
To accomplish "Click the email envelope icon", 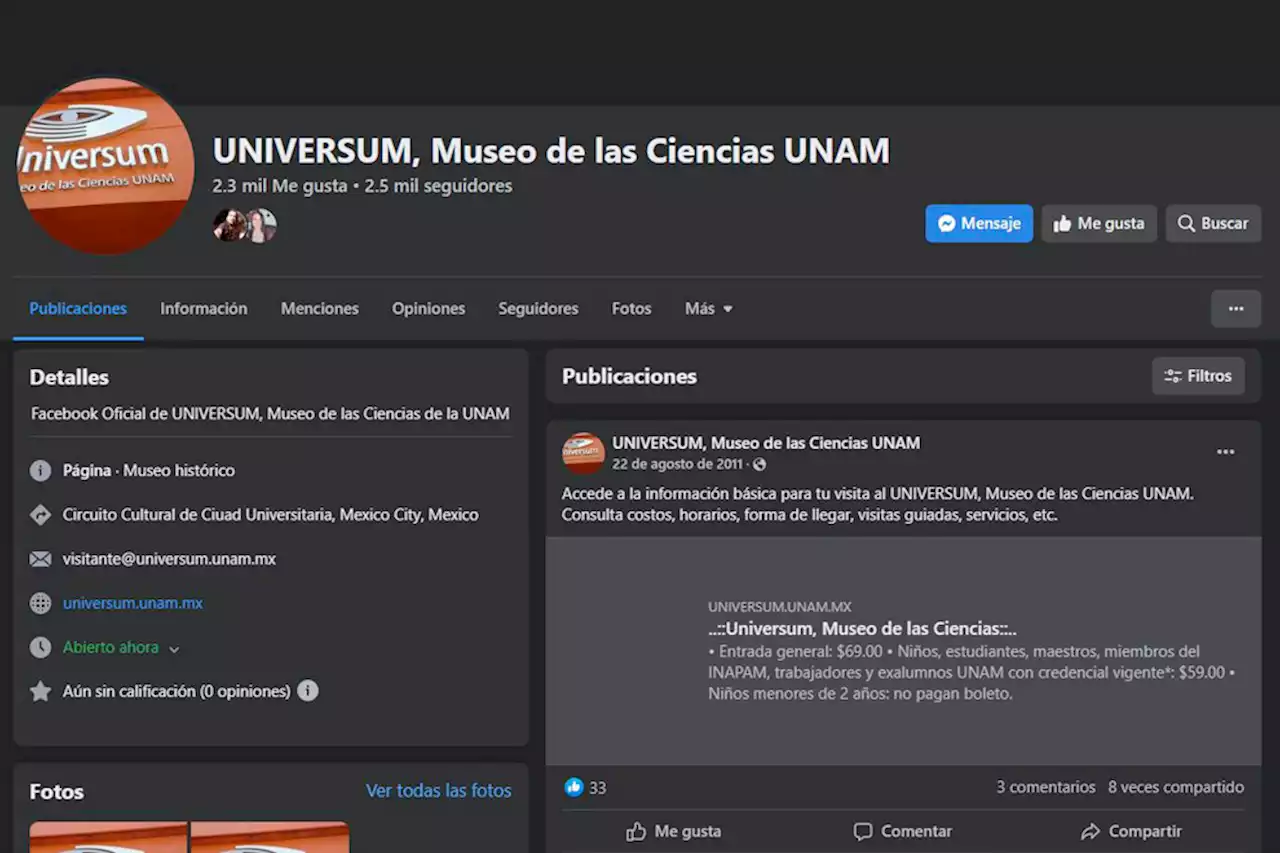I will pos(40,559).
